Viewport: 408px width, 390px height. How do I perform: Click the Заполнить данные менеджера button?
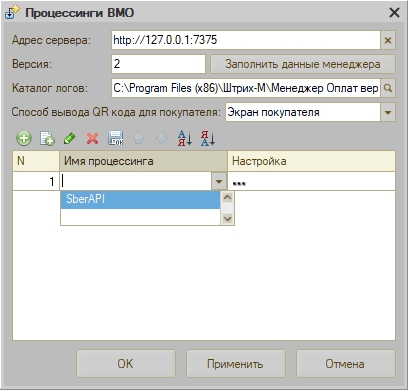tap(303, 64)
